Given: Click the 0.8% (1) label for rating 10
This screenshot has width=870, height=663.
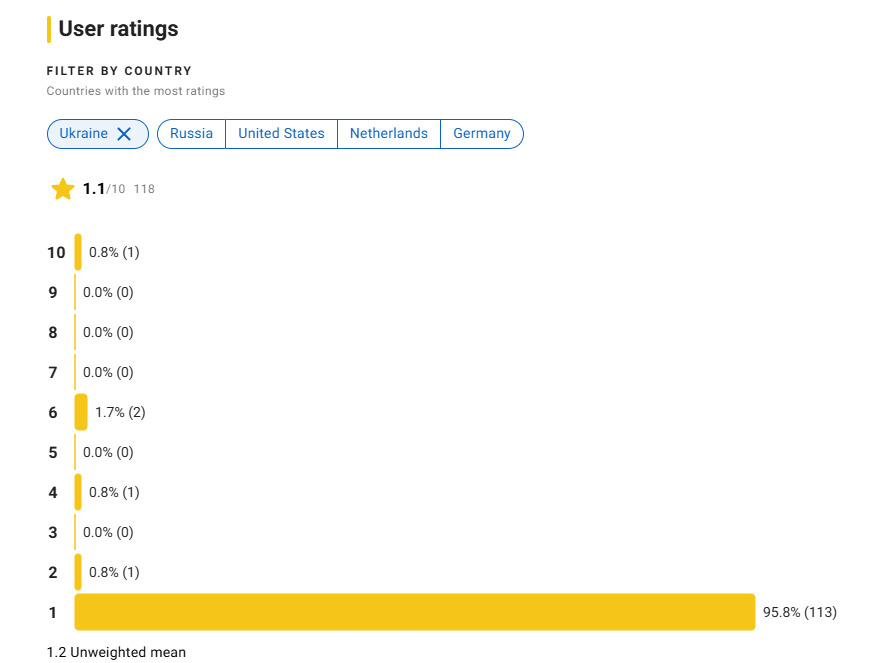Looking at the screenshot, I should (114, 252).
